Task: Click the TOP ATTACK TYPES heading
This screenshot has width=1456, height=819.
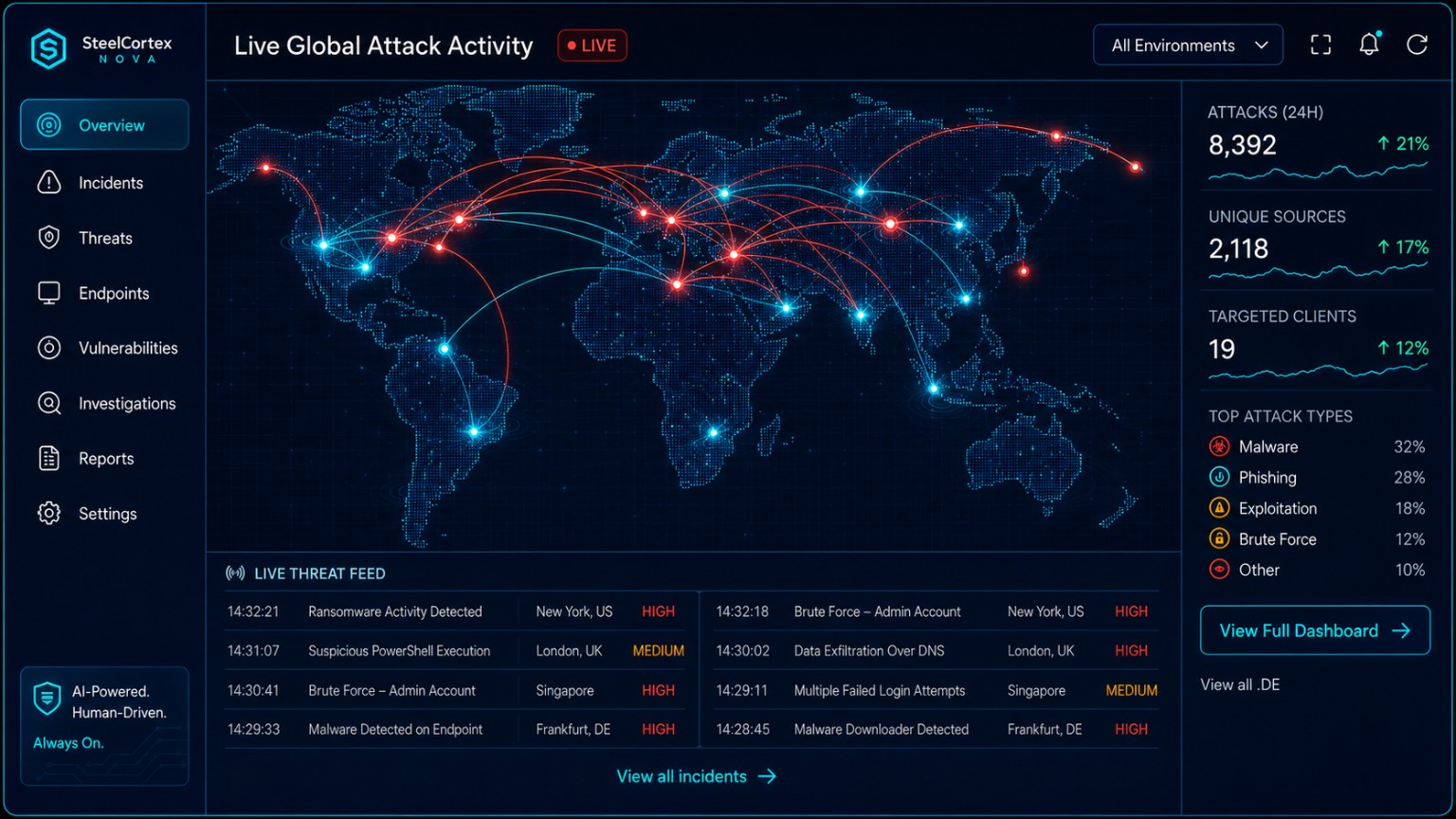Action: tap(1281, 416)
